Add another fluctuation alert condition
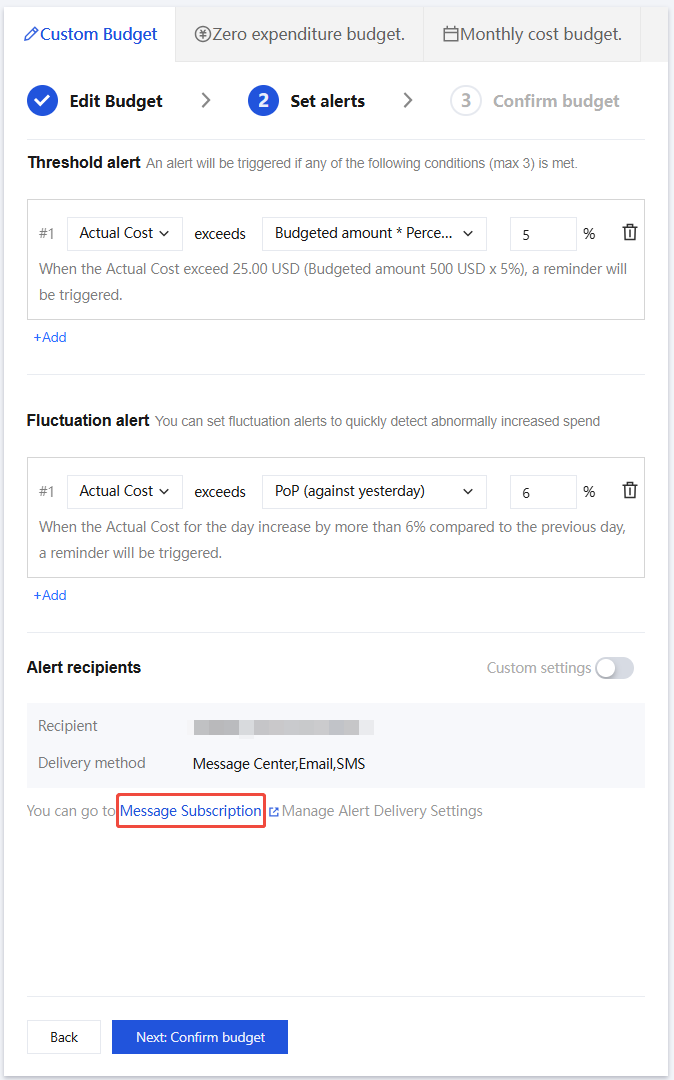674x1080 pixels. tap(50, 595)
